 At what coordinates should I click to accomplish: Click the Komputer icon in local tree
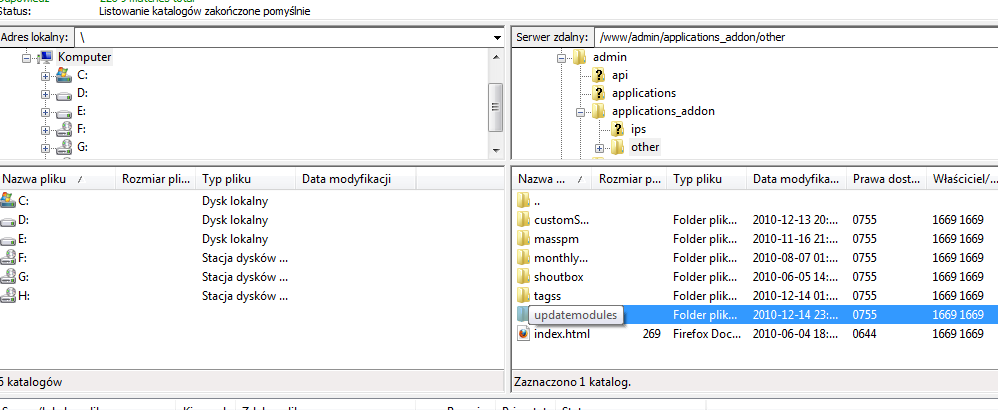click(46, 57)
